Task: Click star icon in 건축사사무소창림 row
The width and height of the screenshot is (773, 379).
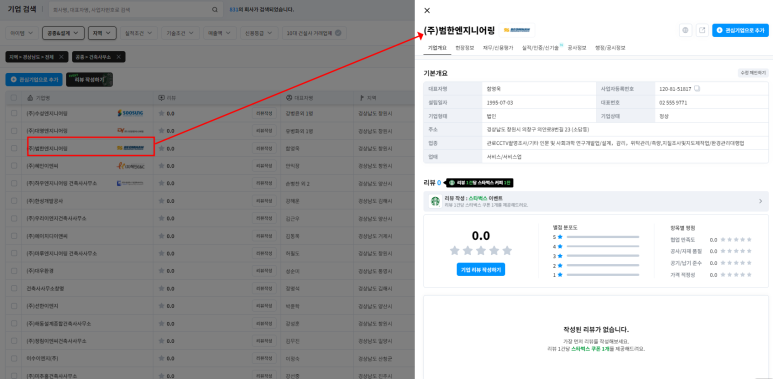Action: 161,288
